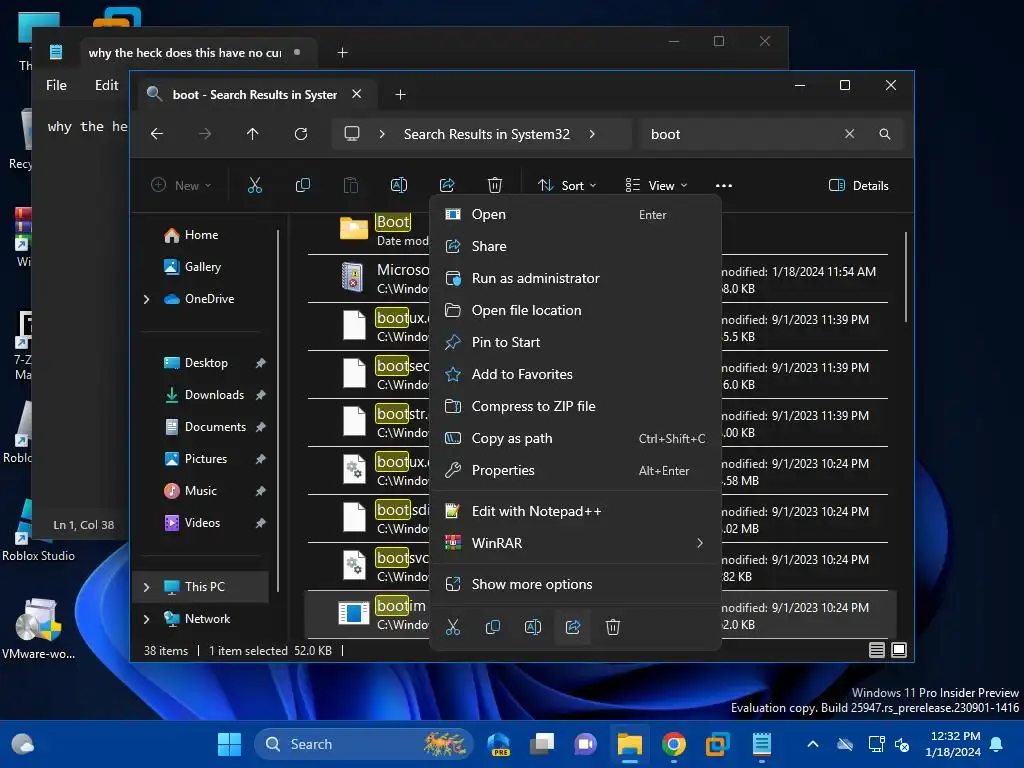Open Home in navigation pane

pos(200,235)
